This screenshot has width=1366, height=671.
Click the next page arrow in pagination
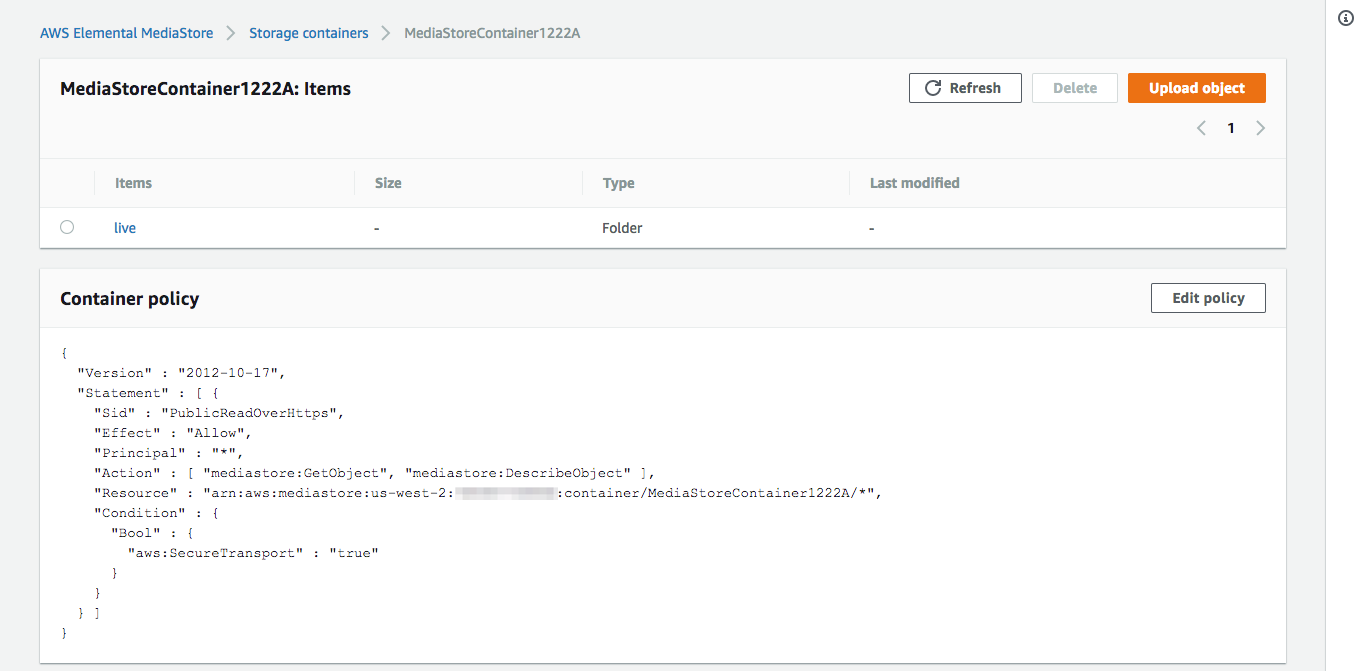coord(1260,128)
